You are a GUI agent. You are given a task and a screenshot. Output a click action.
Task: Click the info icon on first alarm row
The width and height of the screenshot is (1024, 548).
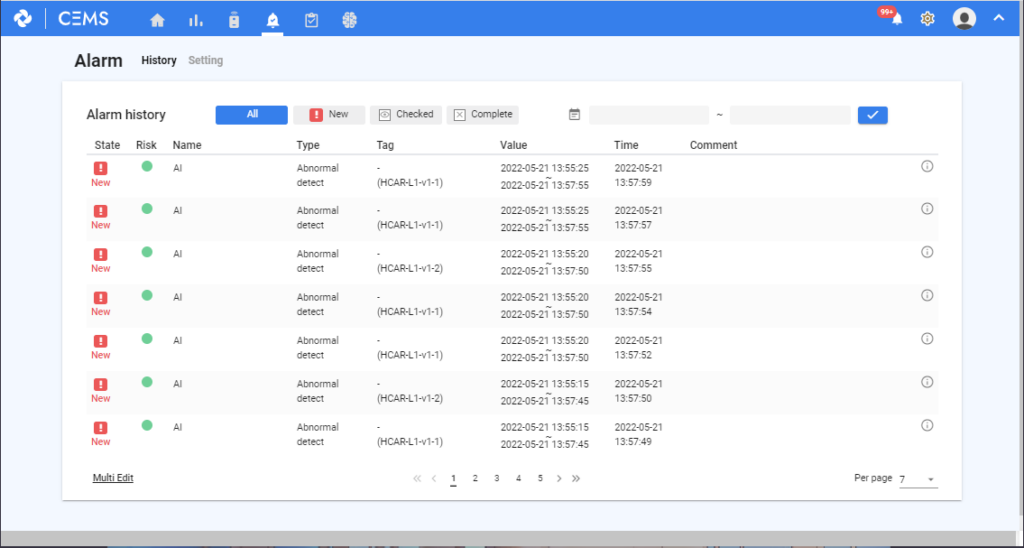tap(926, 166)
